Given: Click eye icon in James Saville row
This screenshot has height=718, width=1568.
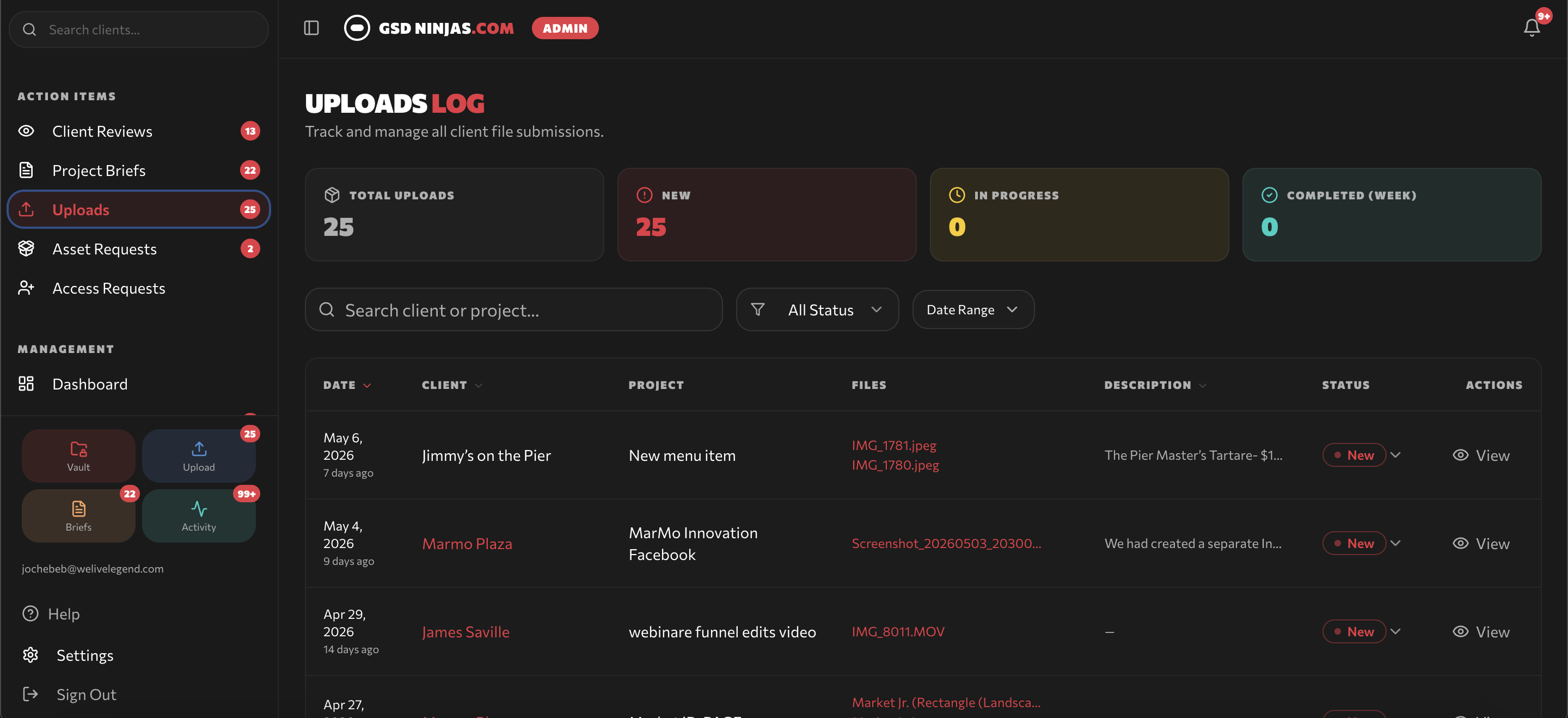Looking at the screenshot, I should 1460,631.
